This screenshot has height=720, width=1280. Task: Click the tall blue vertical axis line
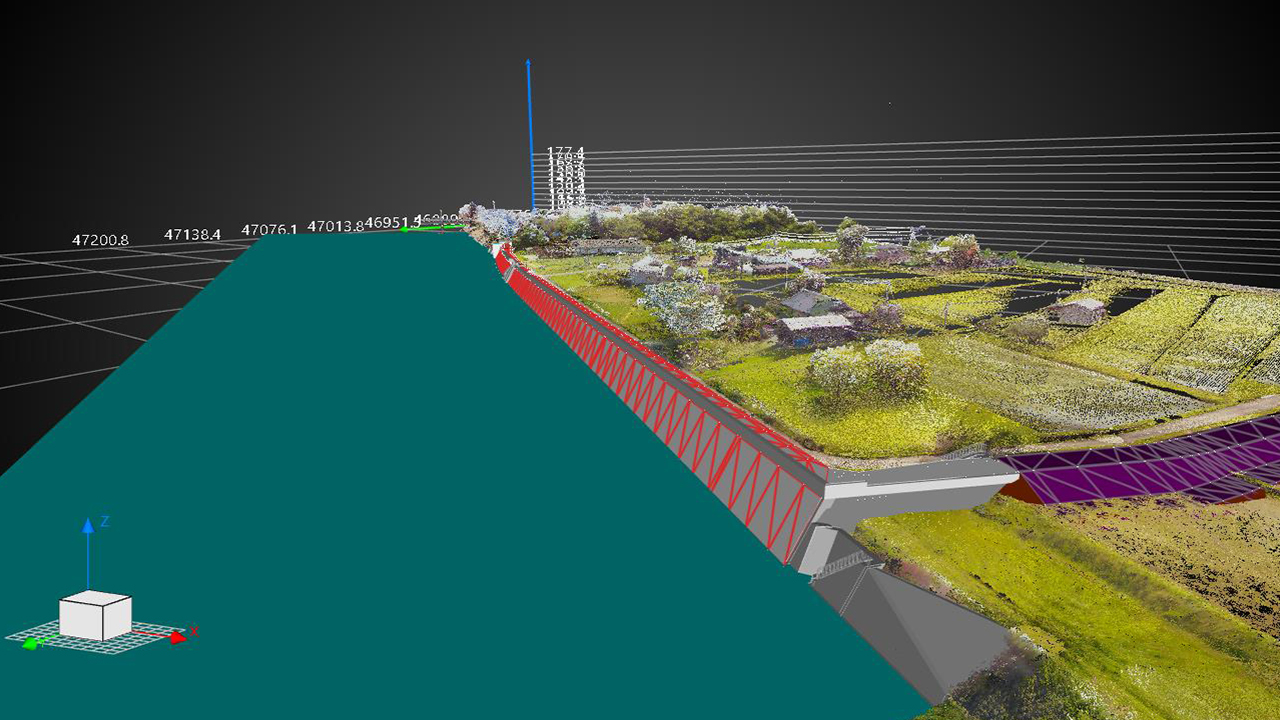click(x=529, y=130)
